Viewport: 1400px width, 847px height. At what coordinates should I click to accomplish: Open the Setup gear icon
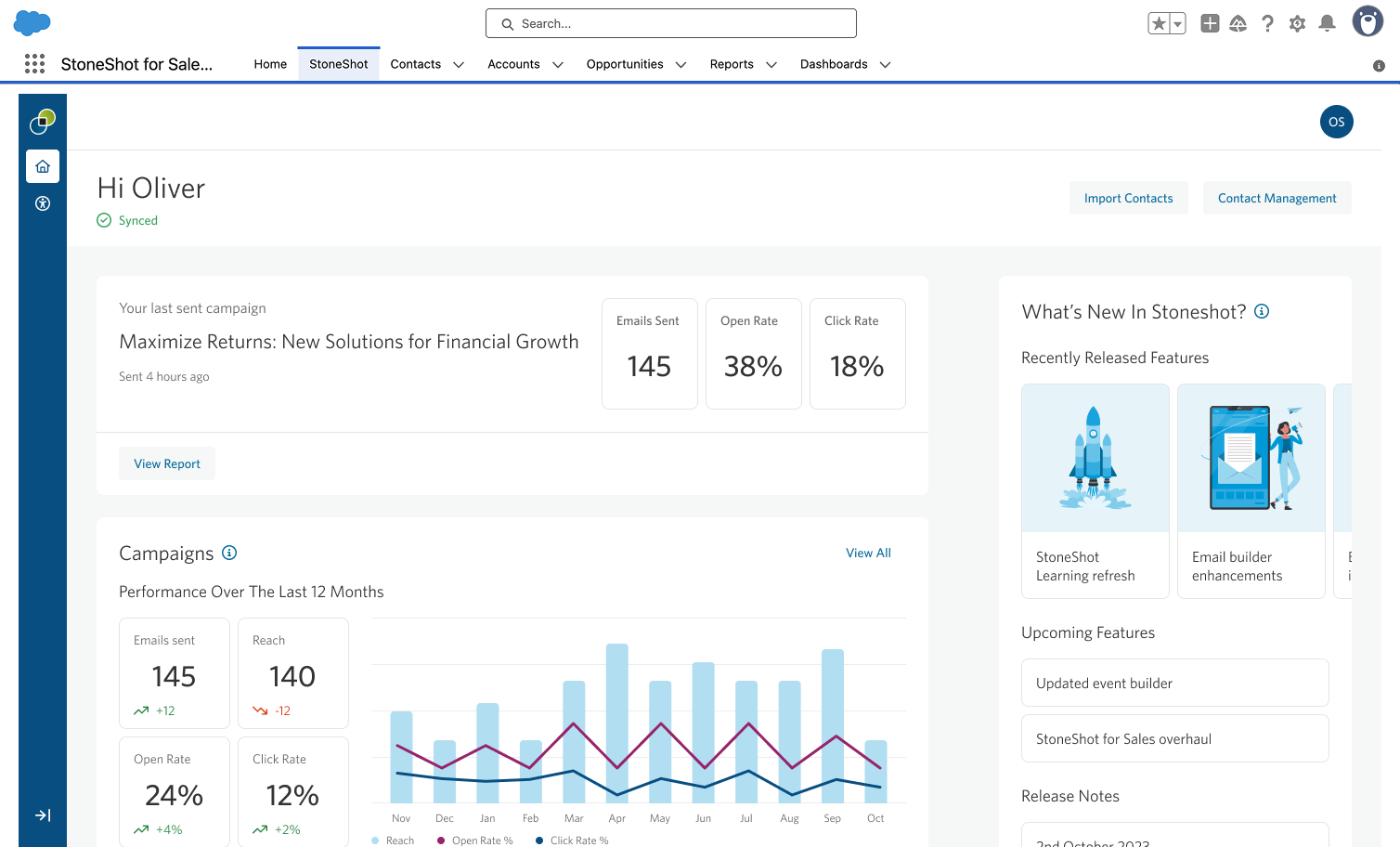click(1297, 23)
